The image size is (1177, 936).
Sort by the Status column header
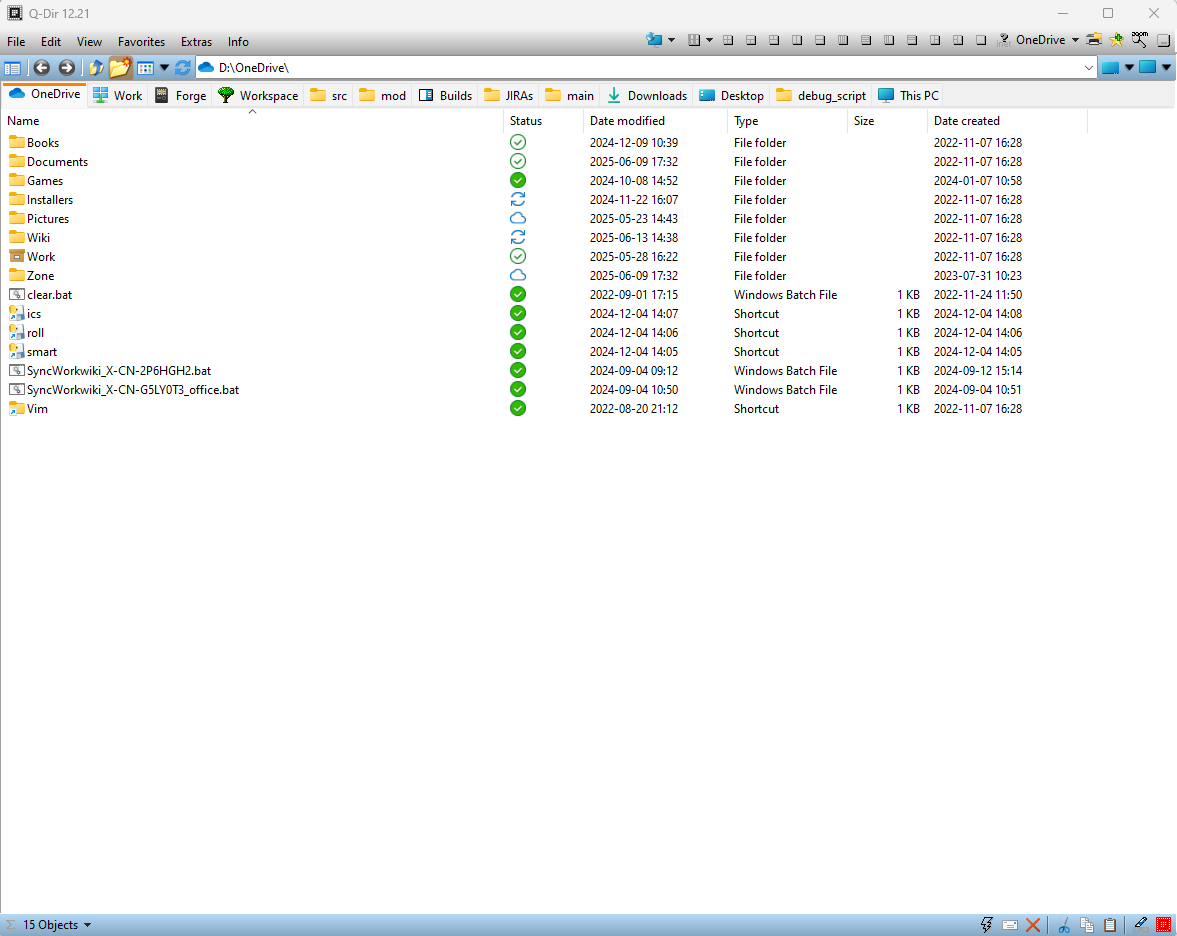tap(526, 121)
